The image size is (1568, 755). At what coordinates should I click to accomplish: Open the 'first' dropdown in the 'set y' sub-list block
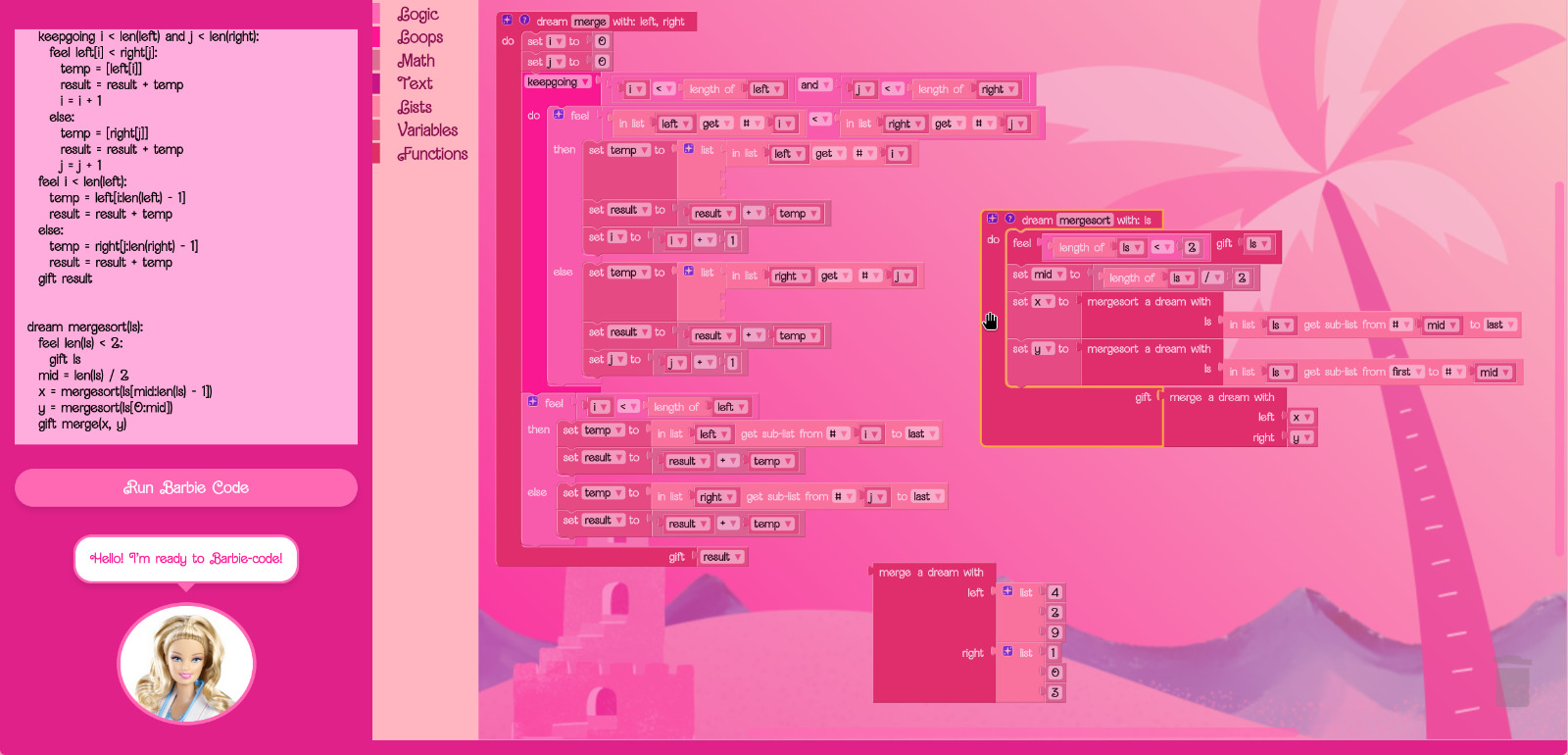coord(1407,372)
